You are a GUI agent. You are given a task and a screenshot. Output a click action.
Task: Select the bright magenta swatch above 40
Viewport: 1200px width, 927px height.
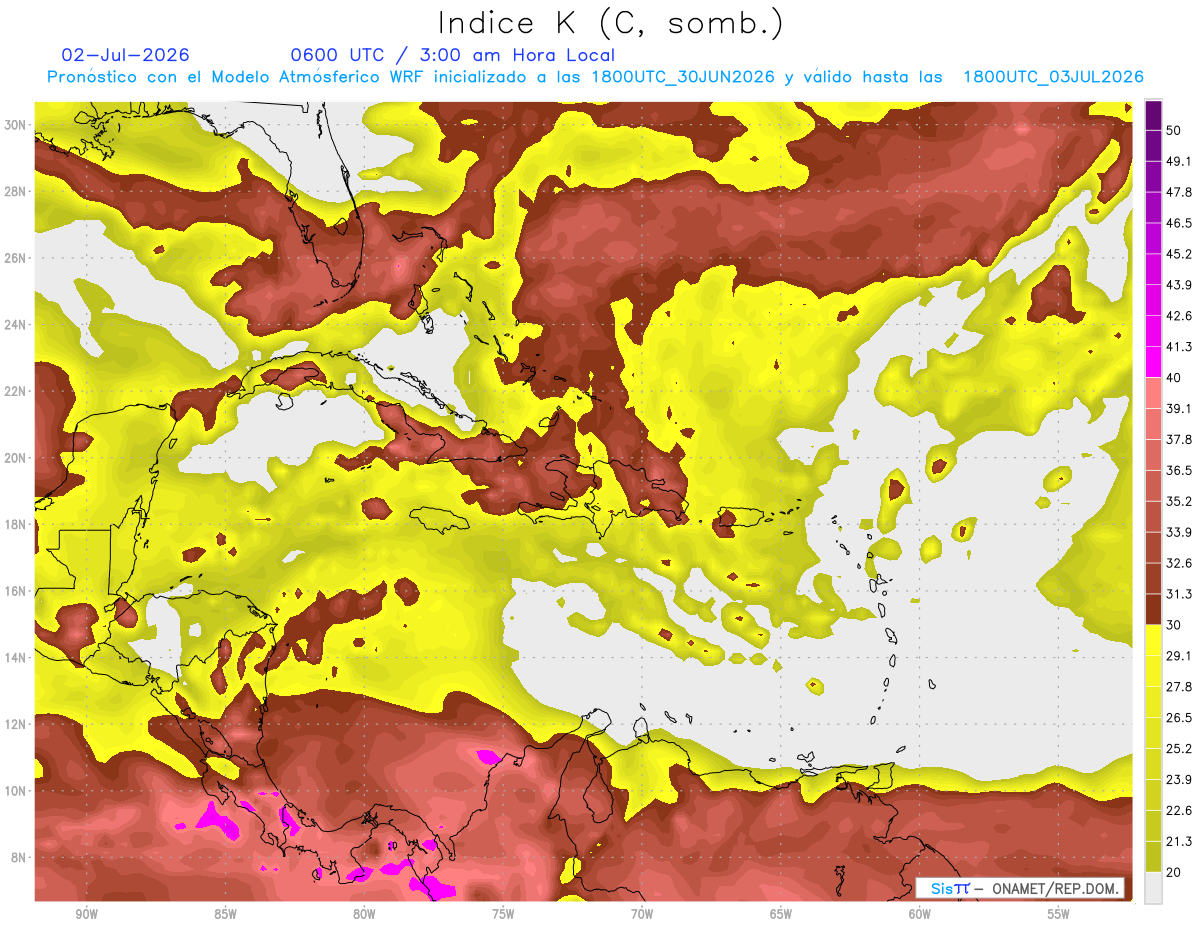click(1154, 362)
